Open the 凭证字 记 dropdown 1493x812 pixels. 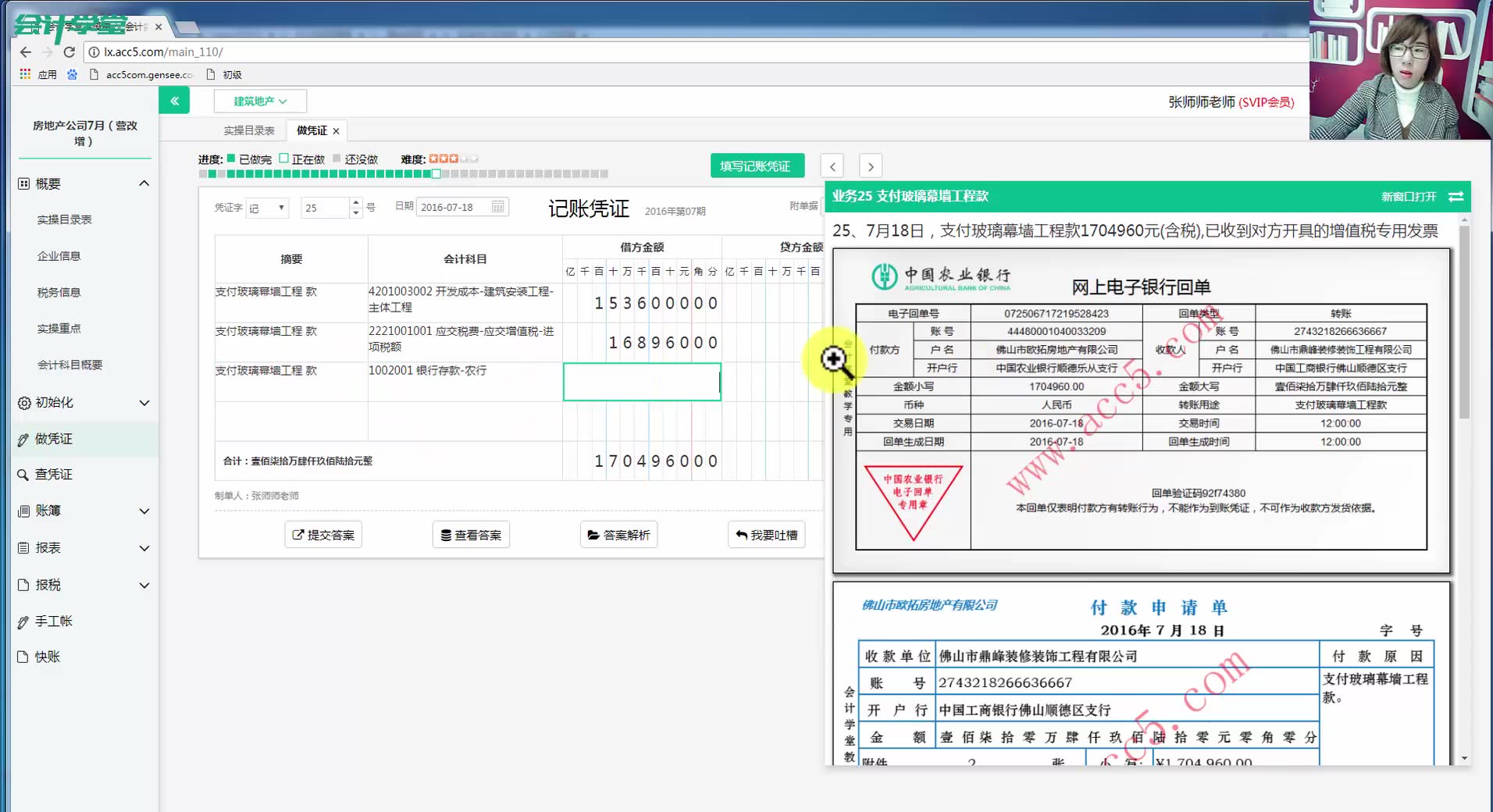click(x=267, y=208)
